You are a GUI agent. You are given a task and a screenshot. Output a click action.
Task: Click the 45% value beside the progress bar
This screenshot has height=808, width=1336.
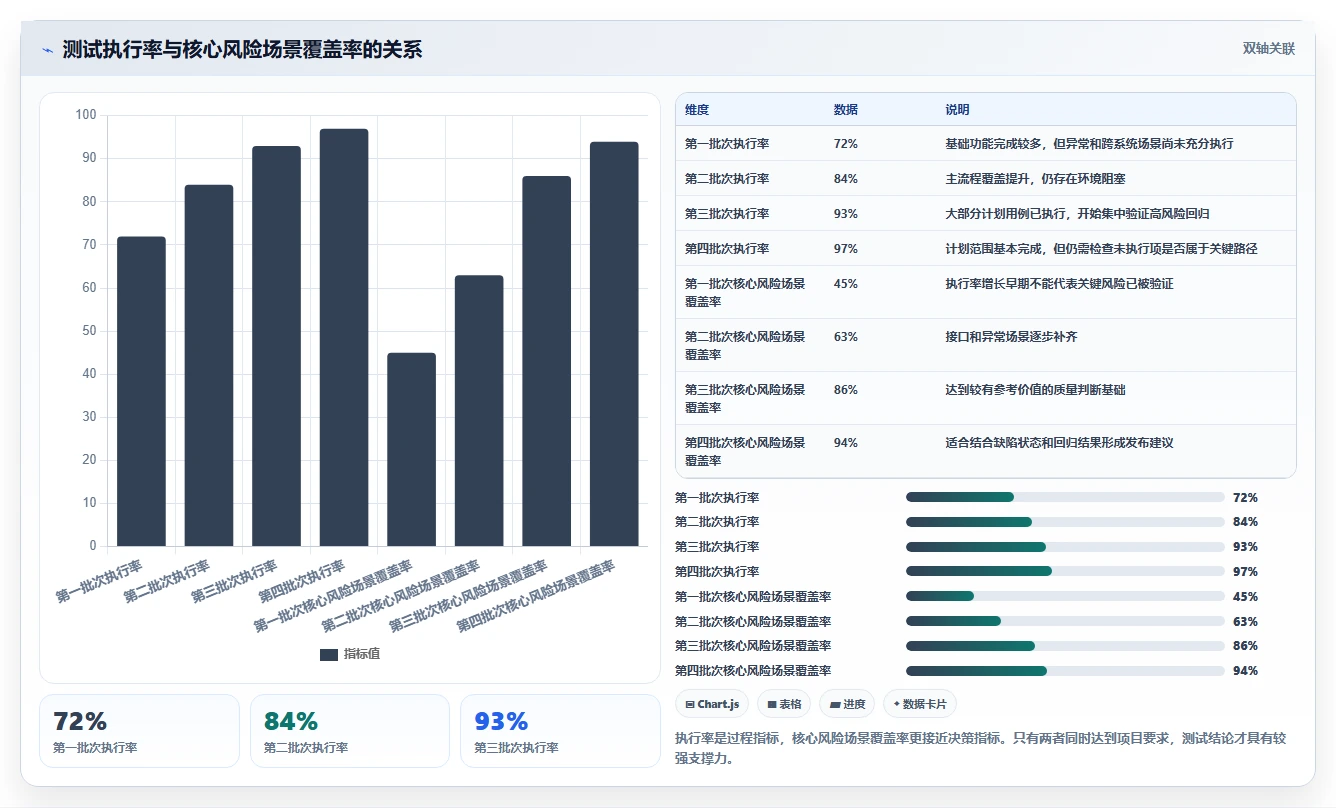tap(1245, 597)
